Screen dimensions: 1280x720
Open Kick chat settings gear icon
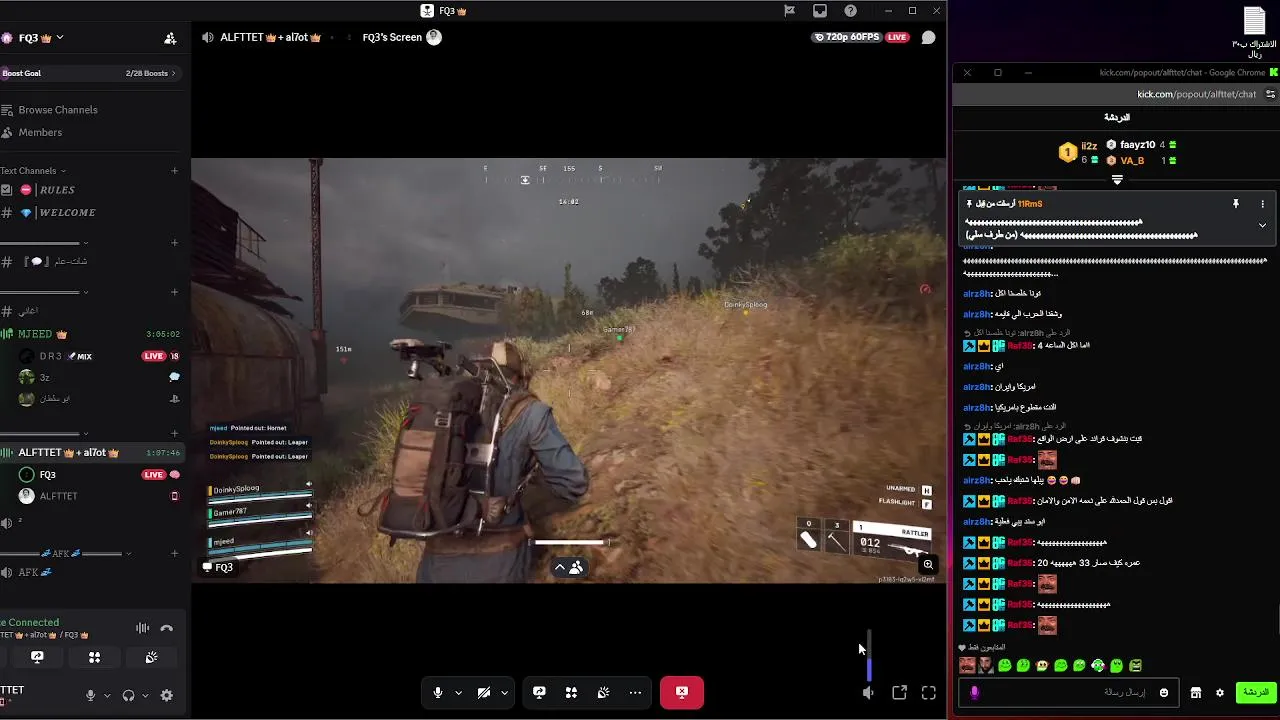1219,692
